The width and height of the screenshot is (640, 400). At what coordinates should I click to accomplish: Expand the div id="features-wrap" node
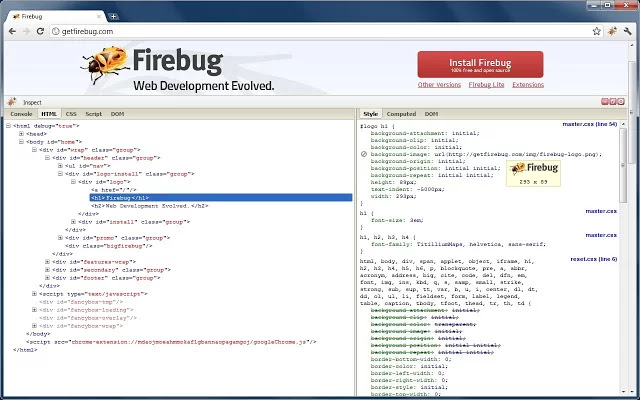pyautogui.click(x=47, y=262)
